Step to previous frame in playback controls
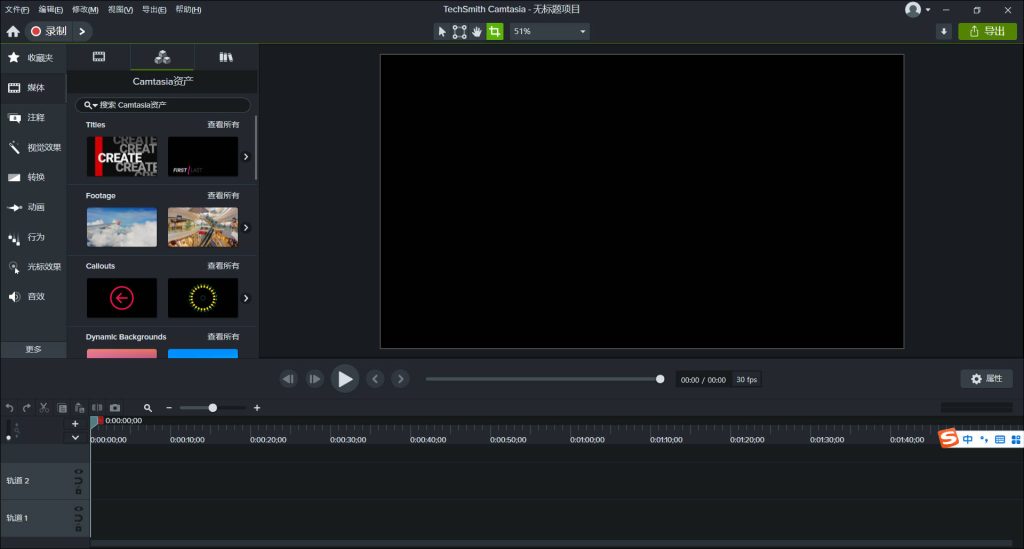Image resolution: width=1024 pixels, height=549 pixels. pyautogui.click(x=289, y=379)
